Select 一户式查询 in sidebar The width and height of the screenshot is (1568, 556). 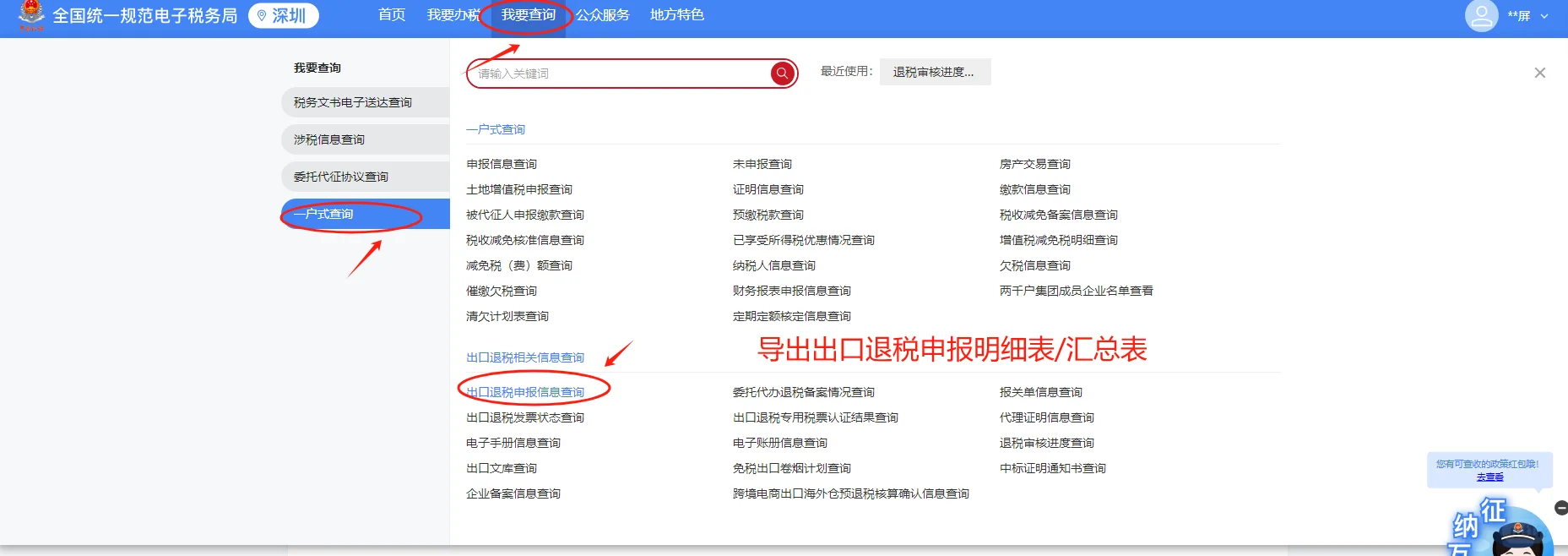366,214
